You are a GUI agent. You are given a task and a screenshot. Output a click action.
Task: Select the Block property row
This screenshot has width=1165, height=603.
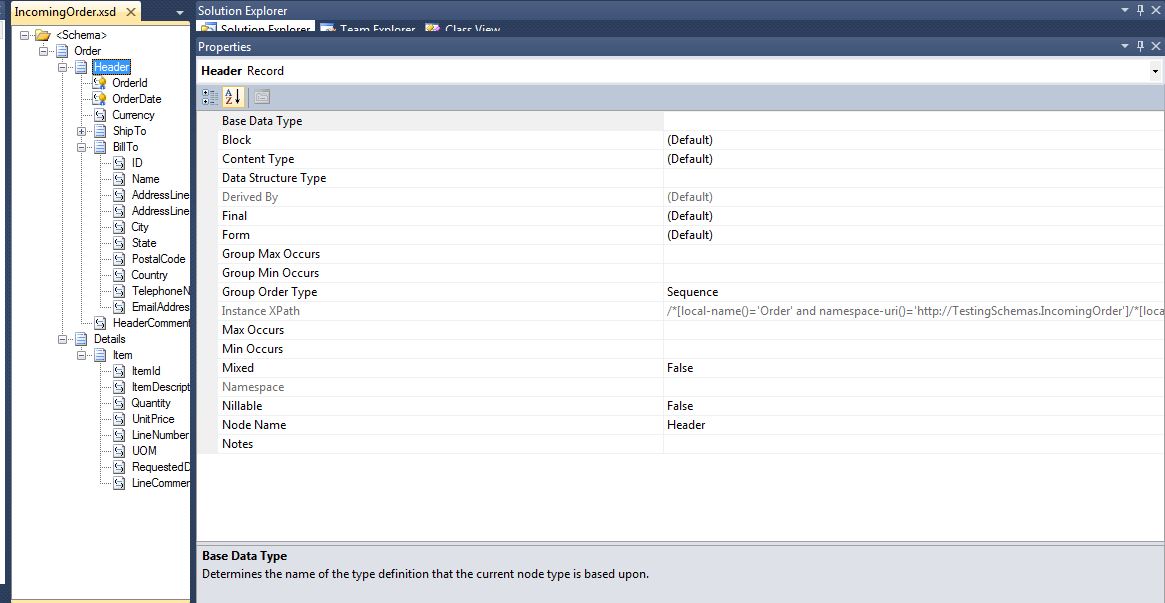coord(681,140)
